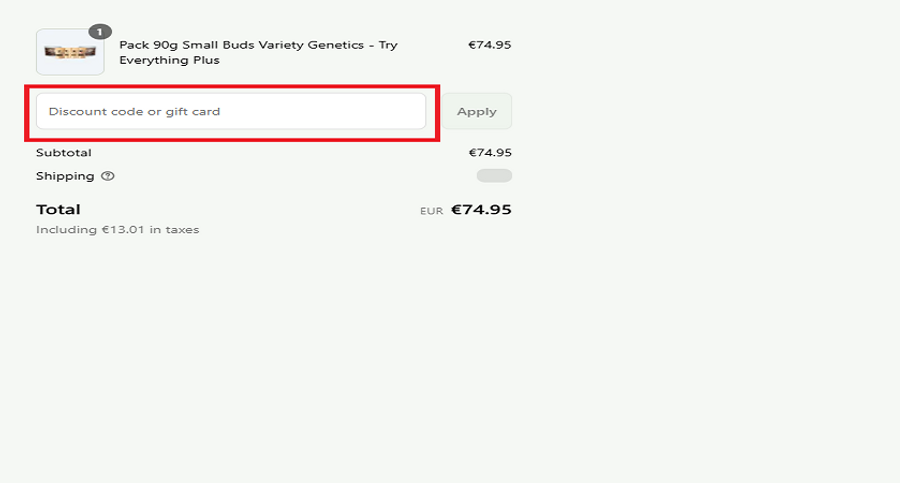
Task: Click the product line price €74.95
Action: pos(490,44)
